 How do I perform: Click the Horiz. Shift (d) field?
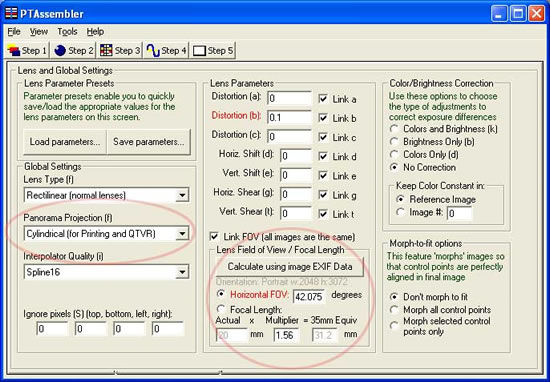296,156
